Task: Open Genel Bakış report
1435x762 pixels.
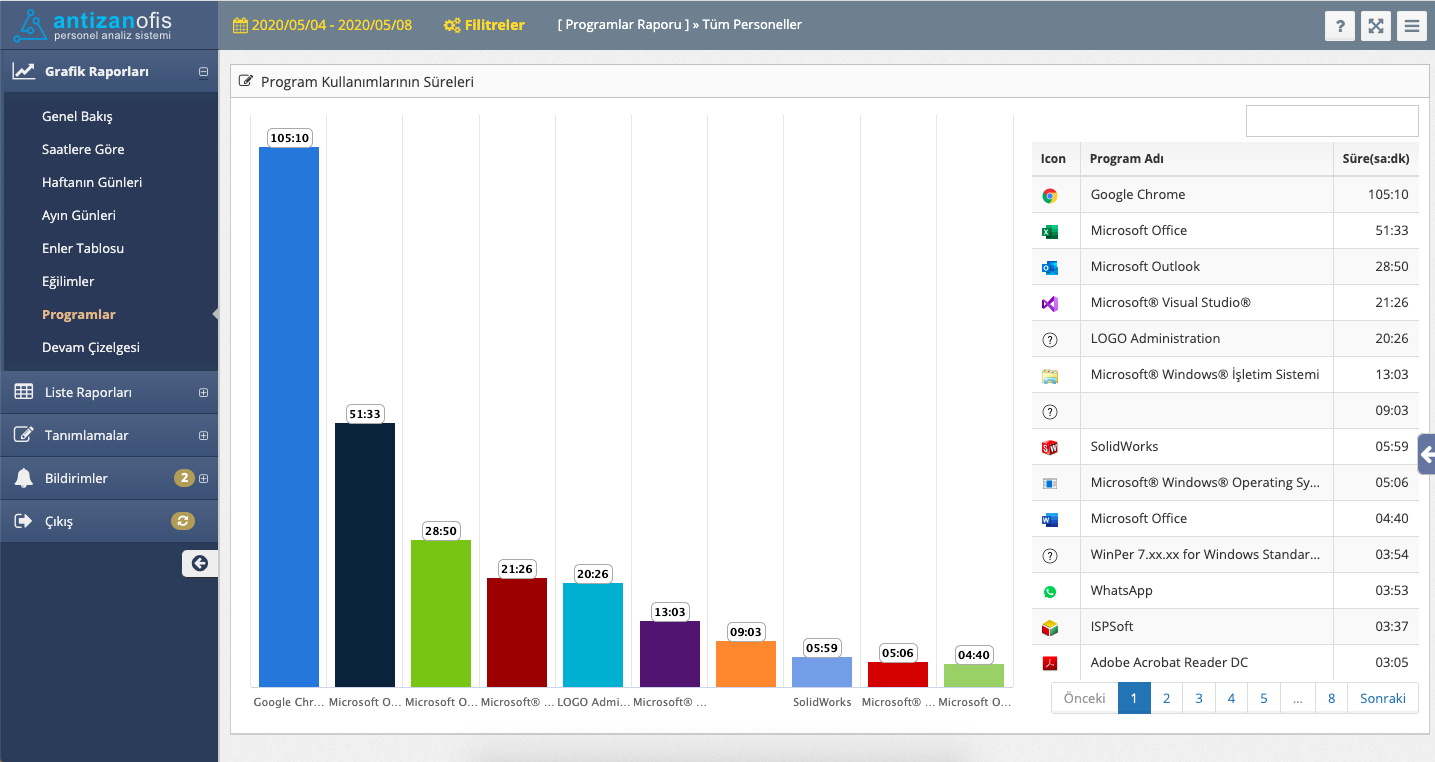Action: (x=77, y=116)
